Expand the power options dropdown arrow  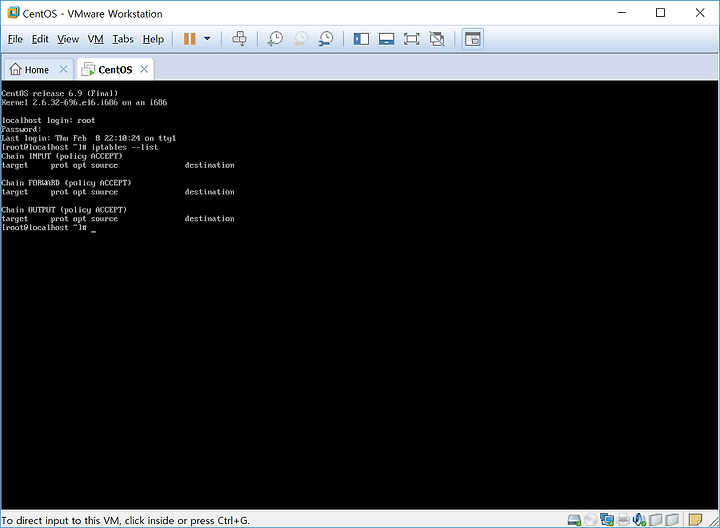pos(207,39)
